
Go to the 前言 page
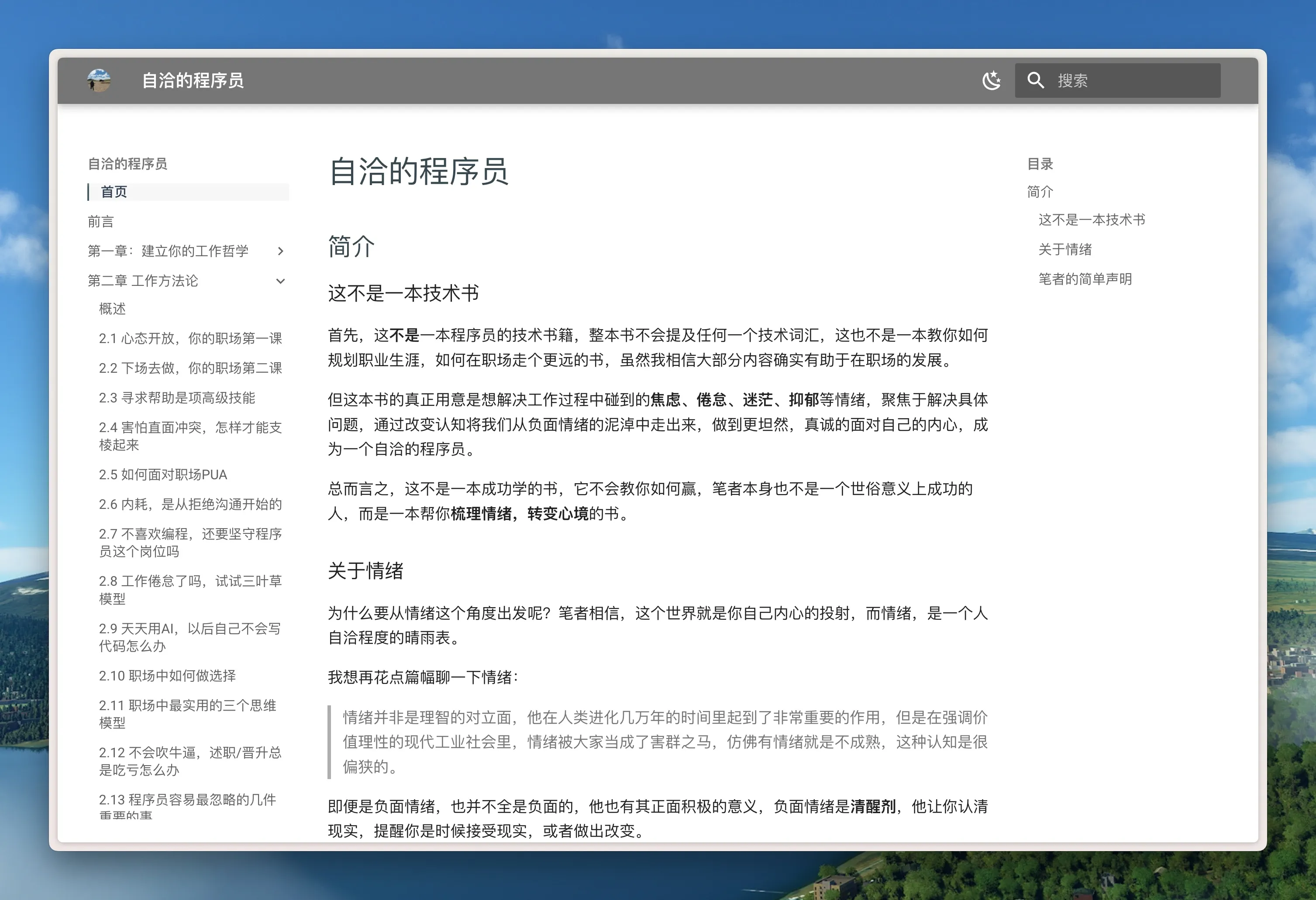coord(101,222)
